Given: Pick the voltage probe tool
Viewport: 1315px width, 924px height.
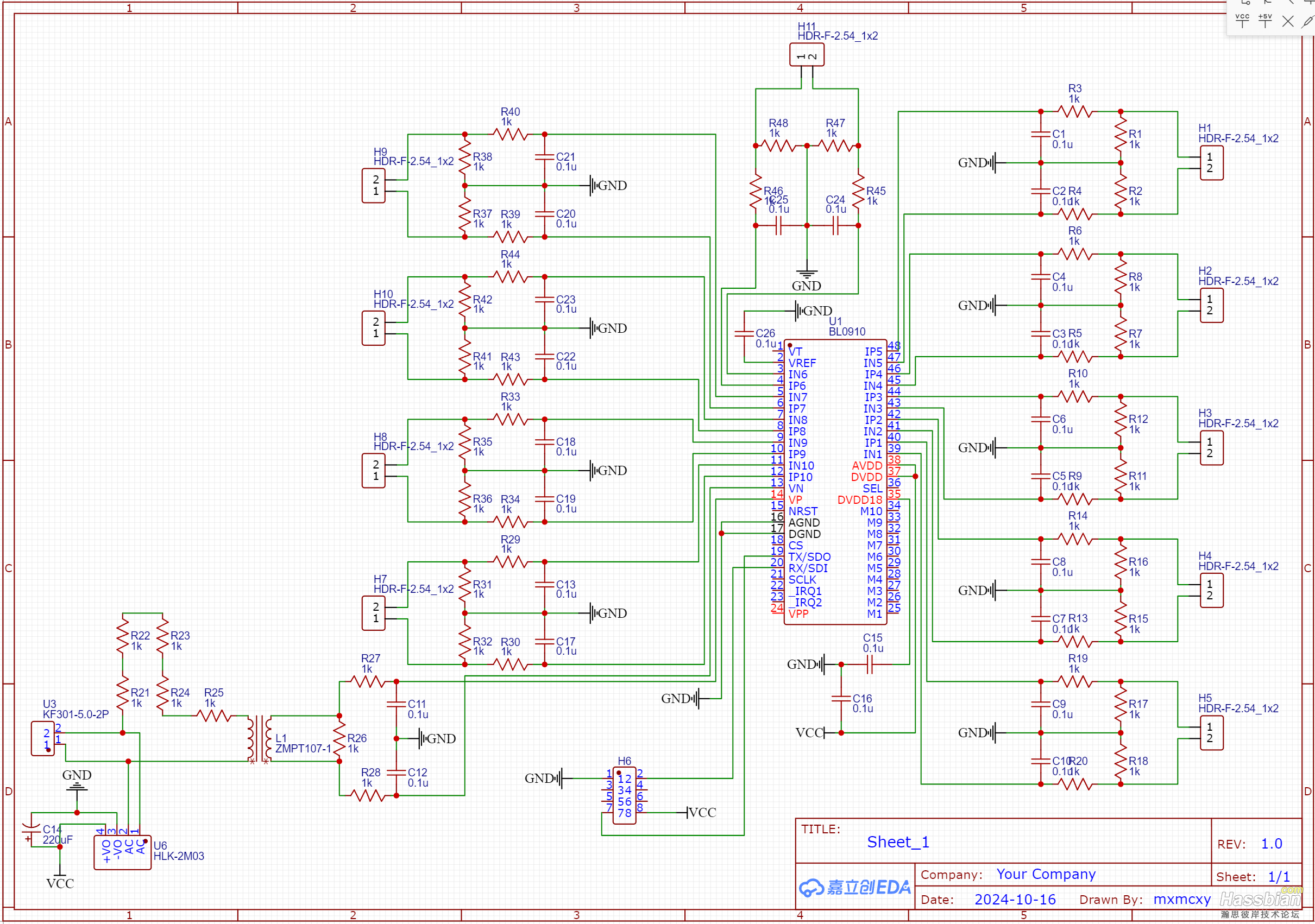Looking at the screenshot, I should [1307, 21].
